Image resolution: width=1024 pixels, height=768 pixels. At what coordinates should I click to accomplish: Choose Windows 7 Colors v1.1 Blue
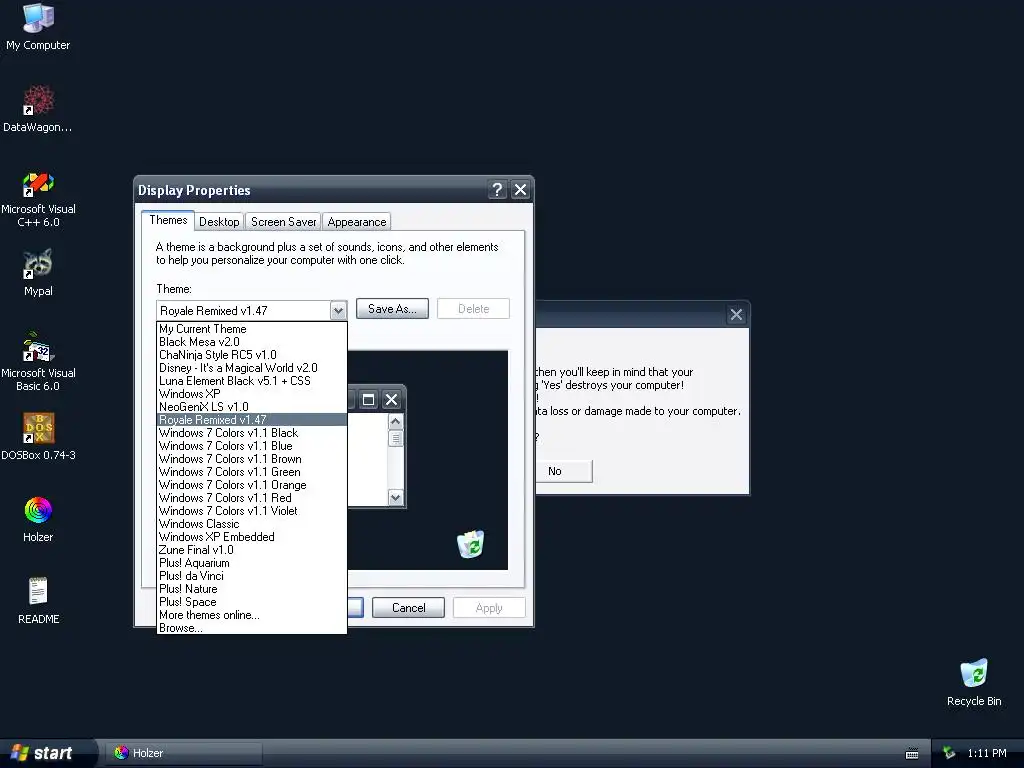pos(251,446)
